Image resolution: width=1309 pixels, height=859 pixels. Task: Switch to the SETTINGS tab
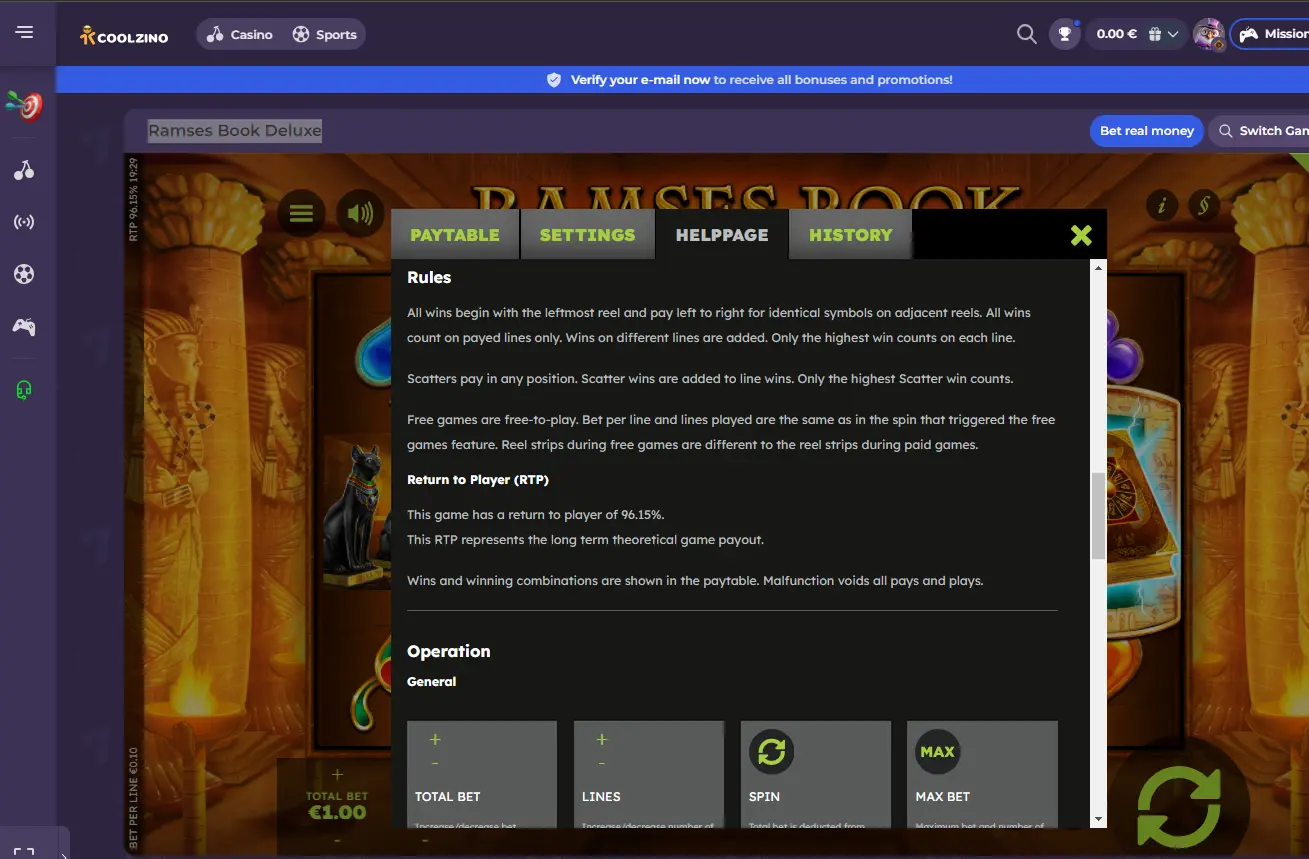tap(587, 235)
